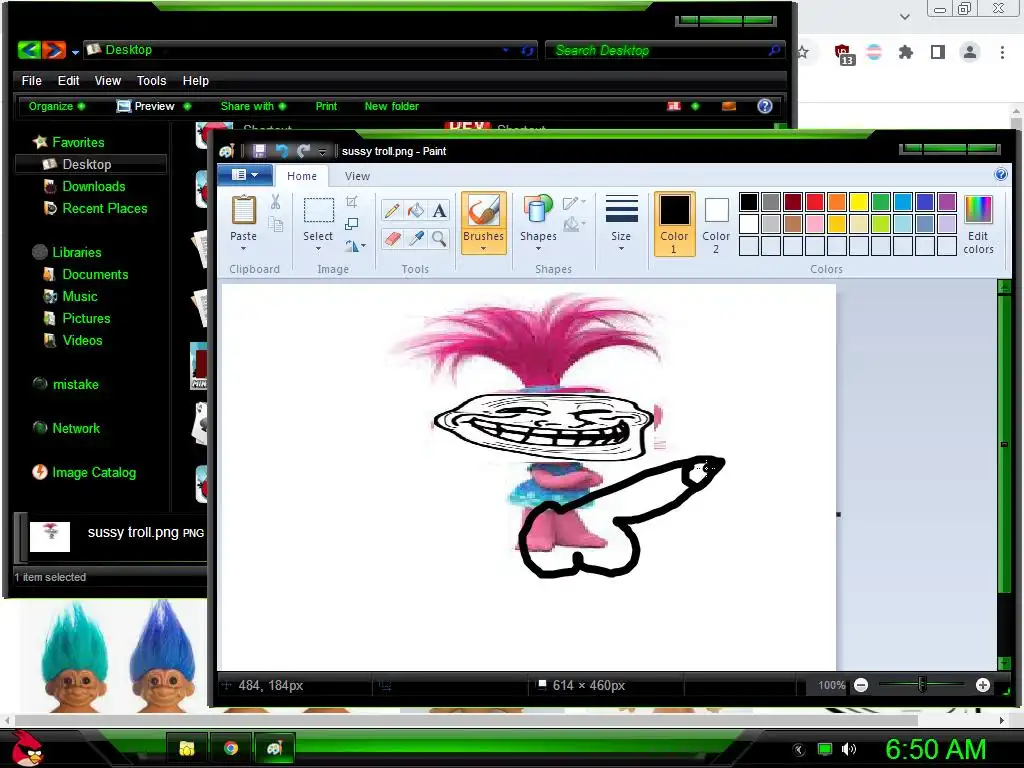1024x768 pixels.
Task: Switch to the View ribbon tab
Action: (357, 176)
